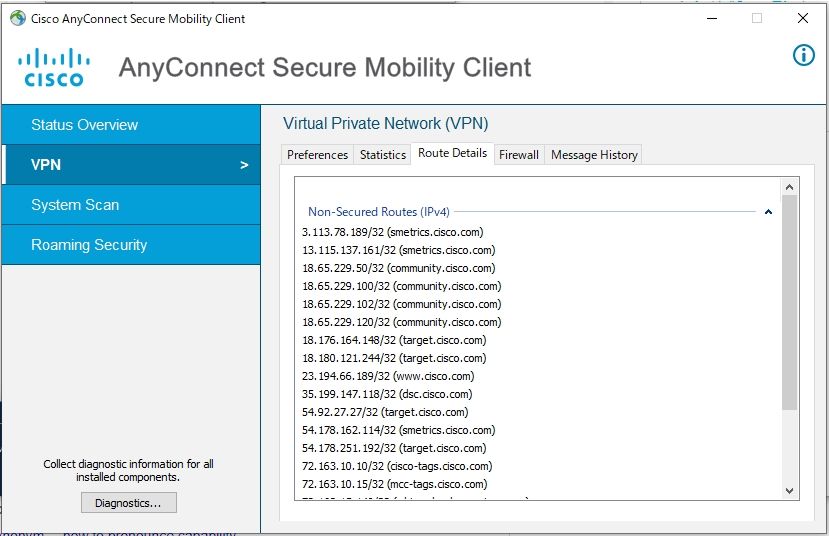Click the arrow next to VPN in the sidebar

[x=244, y=165]
